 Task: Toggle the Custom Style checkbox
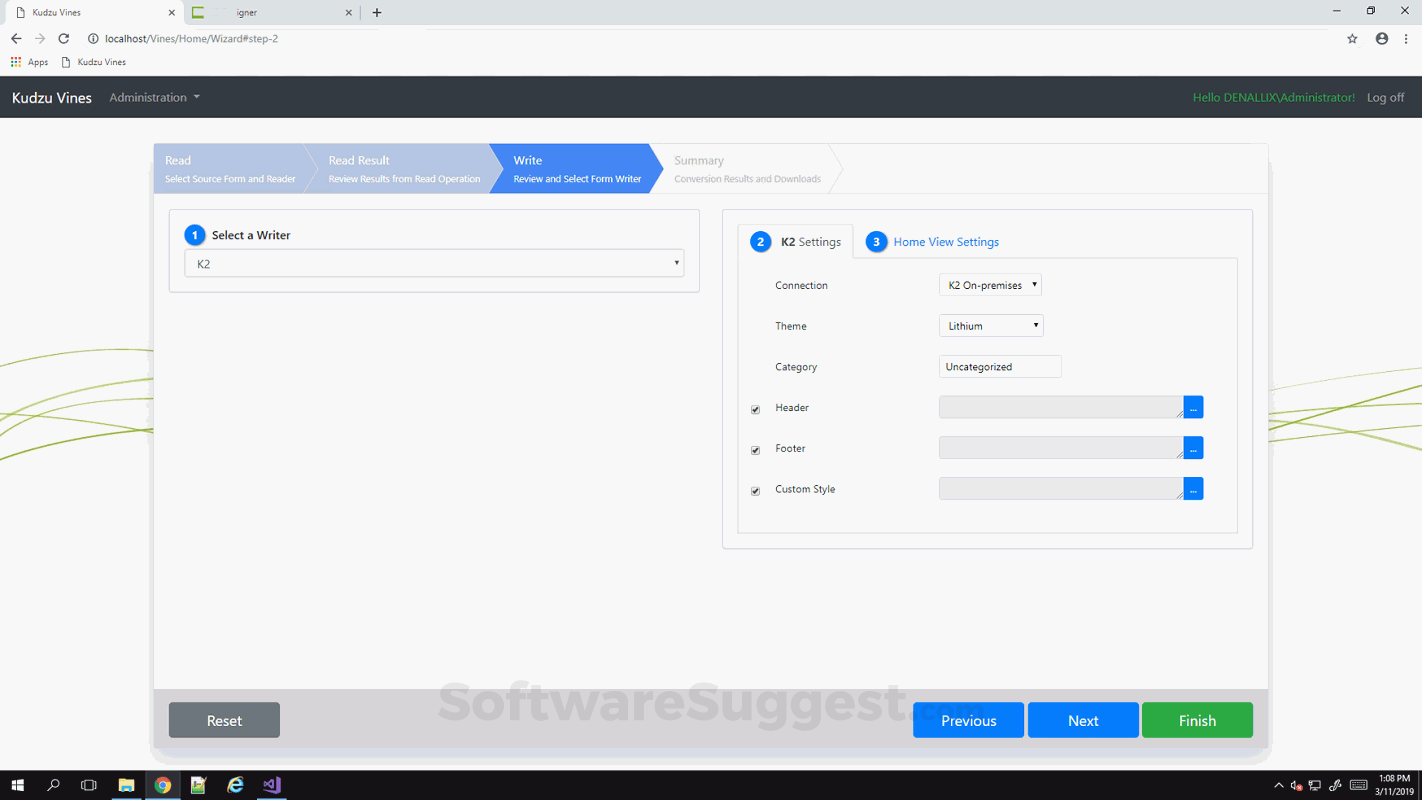[x=756, y=491]
